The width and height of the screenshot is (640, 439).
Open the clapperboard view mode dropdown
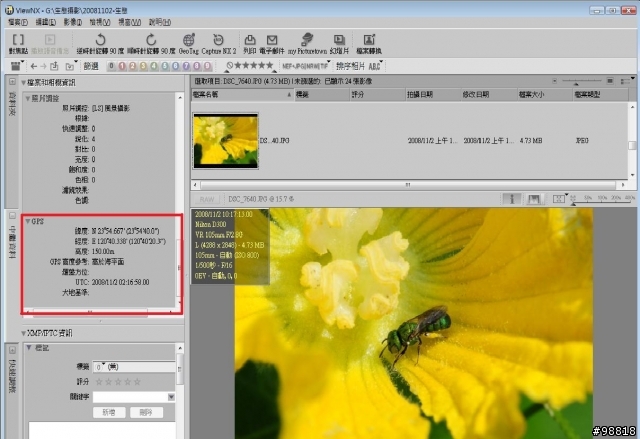tap(16, 66)
